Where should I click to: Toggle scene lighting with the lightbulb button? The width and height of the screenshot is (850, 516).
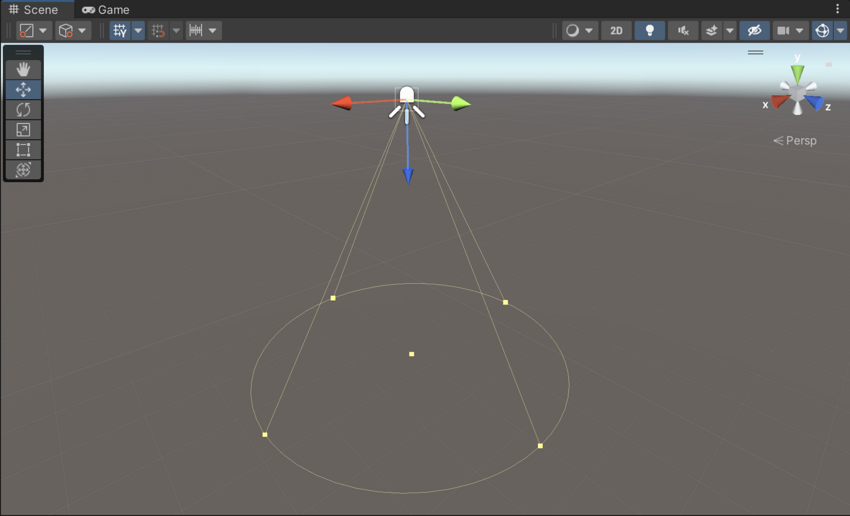[649, 31]
